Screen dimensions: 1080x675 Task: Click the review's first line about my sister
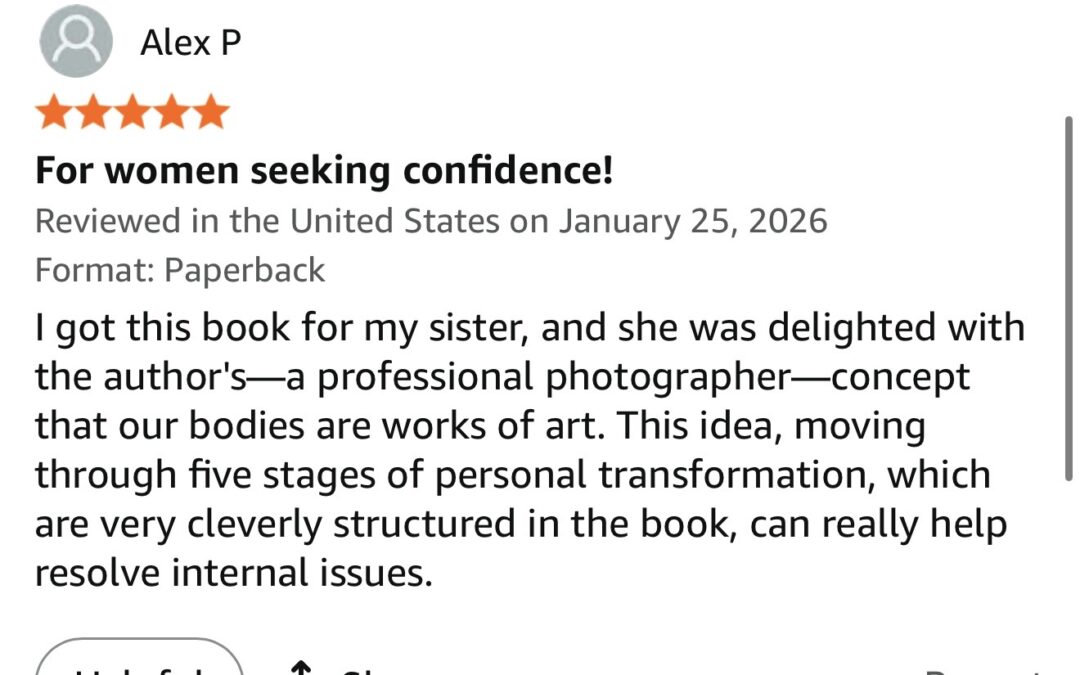coord(530,329)
